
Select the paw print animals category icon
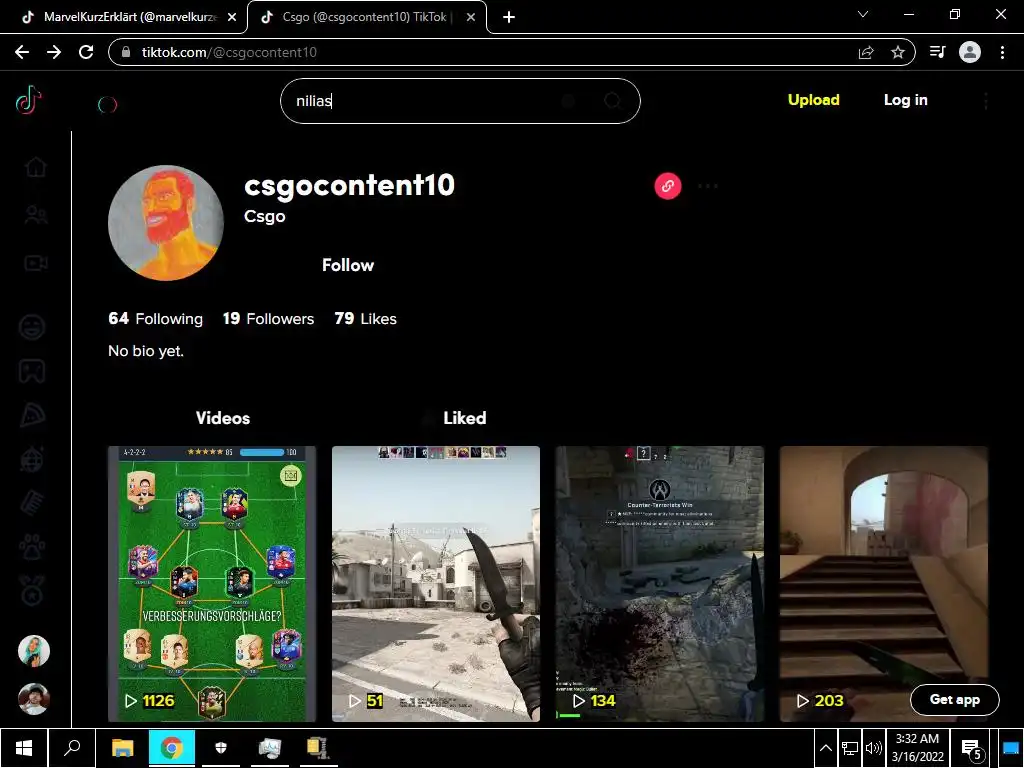pyautogui.click(x=32, y=548)
